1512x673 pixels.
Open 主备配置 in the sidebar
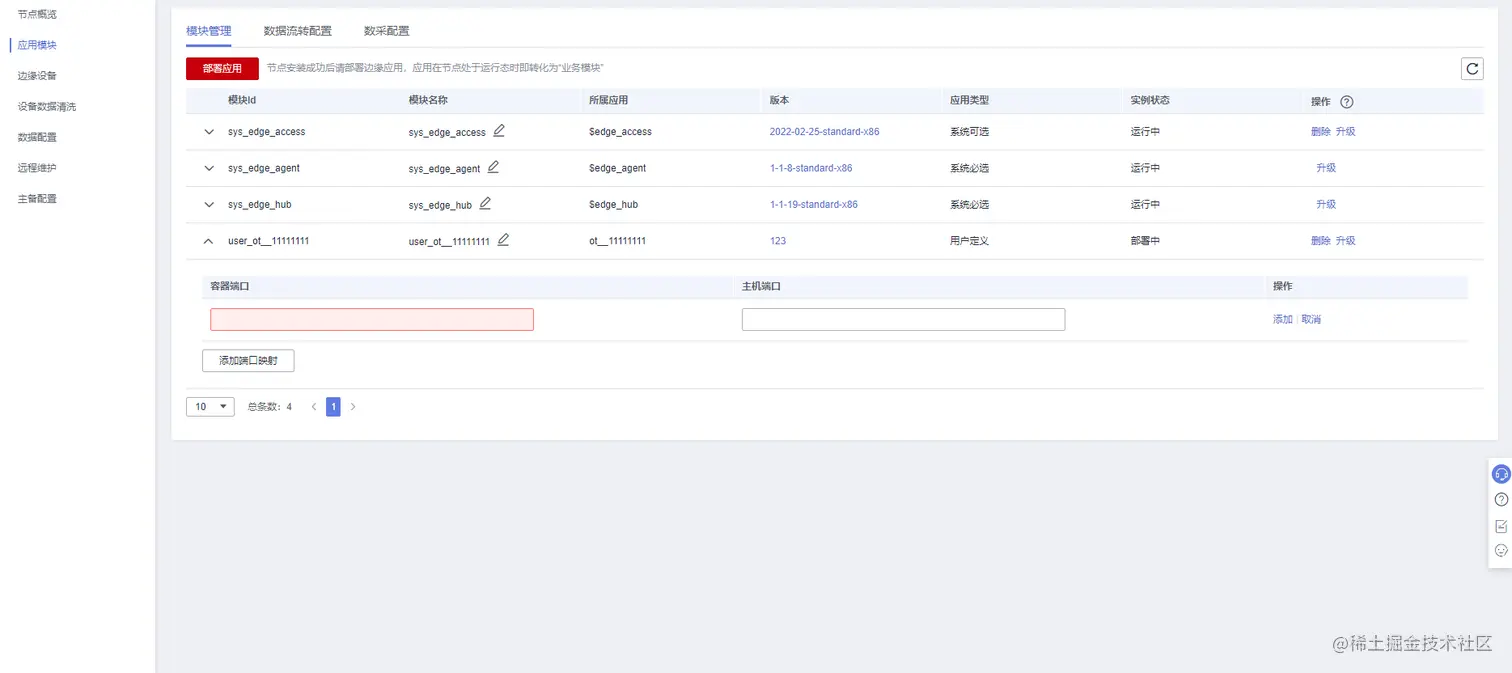pos(37,198)
